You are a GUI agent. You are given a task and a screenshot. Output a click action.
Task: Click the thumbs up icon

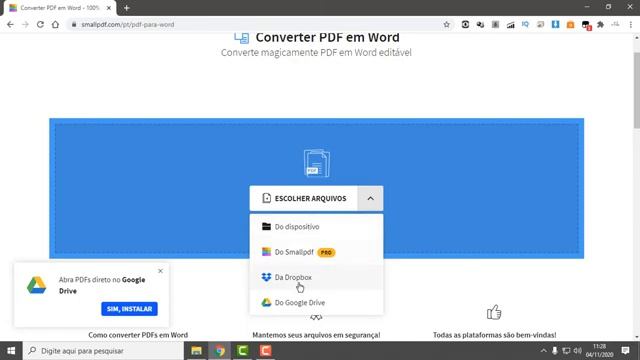[494, 312]
